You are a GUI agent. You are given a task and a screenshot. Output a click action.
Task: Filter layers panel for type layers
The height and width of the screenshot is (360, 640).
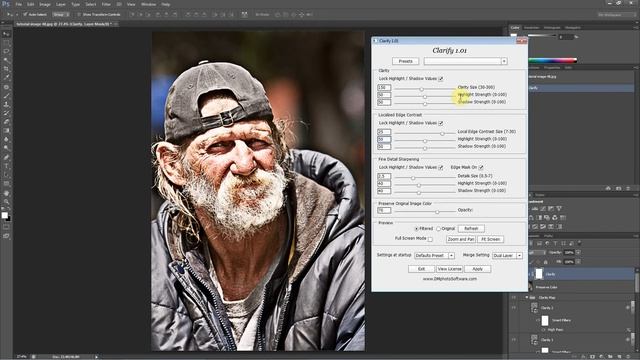click(555, 243)
